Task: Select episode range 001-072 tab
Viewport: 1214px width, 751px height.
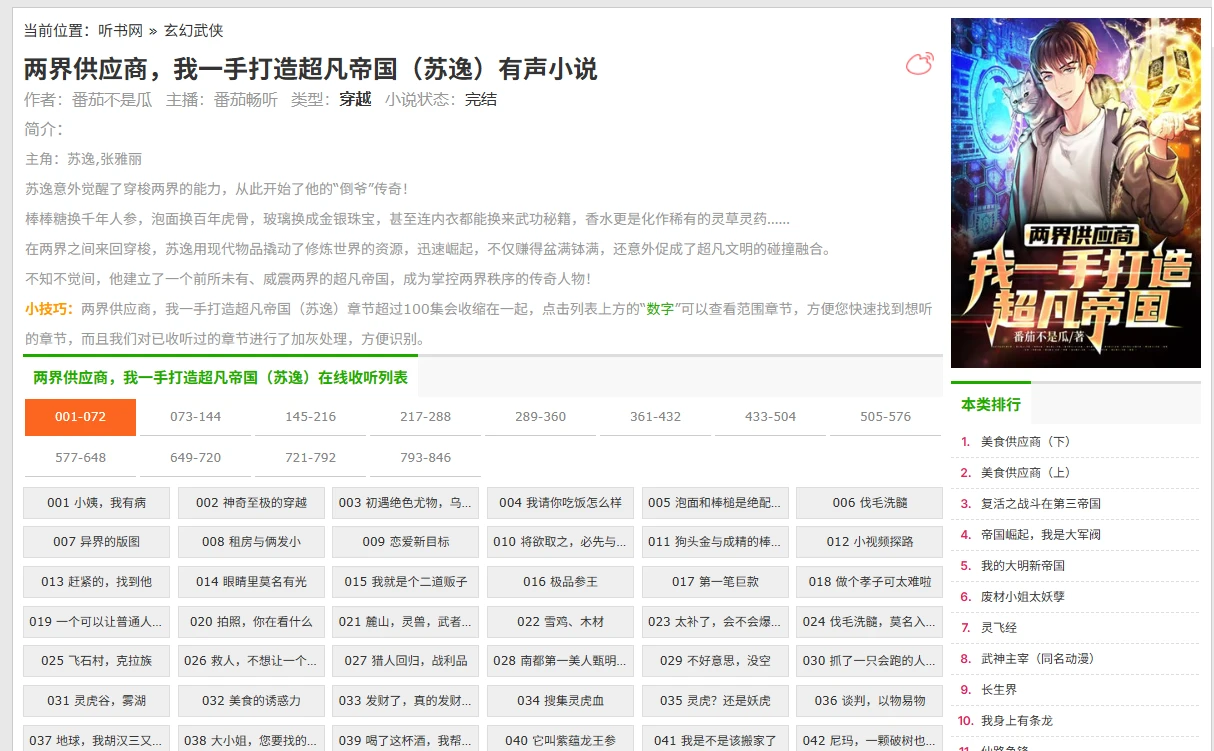Action: [80, 417]
